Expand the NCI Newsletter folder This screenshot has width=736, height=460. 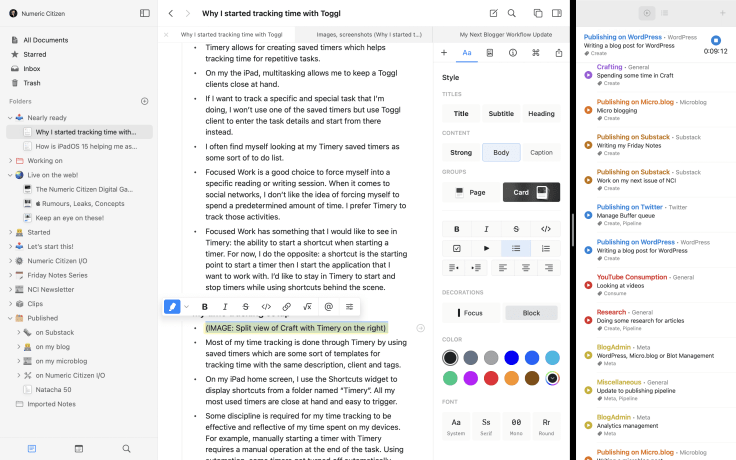pyautogui.click(x=10, y=290)
